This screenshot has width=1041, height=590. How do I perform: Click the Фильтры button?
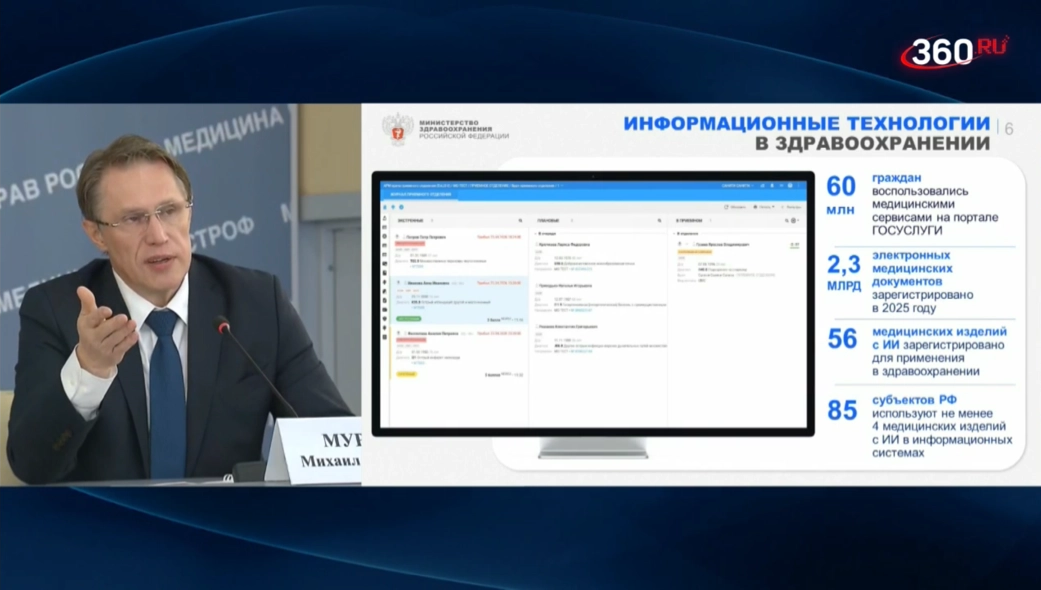pos(791,207)
